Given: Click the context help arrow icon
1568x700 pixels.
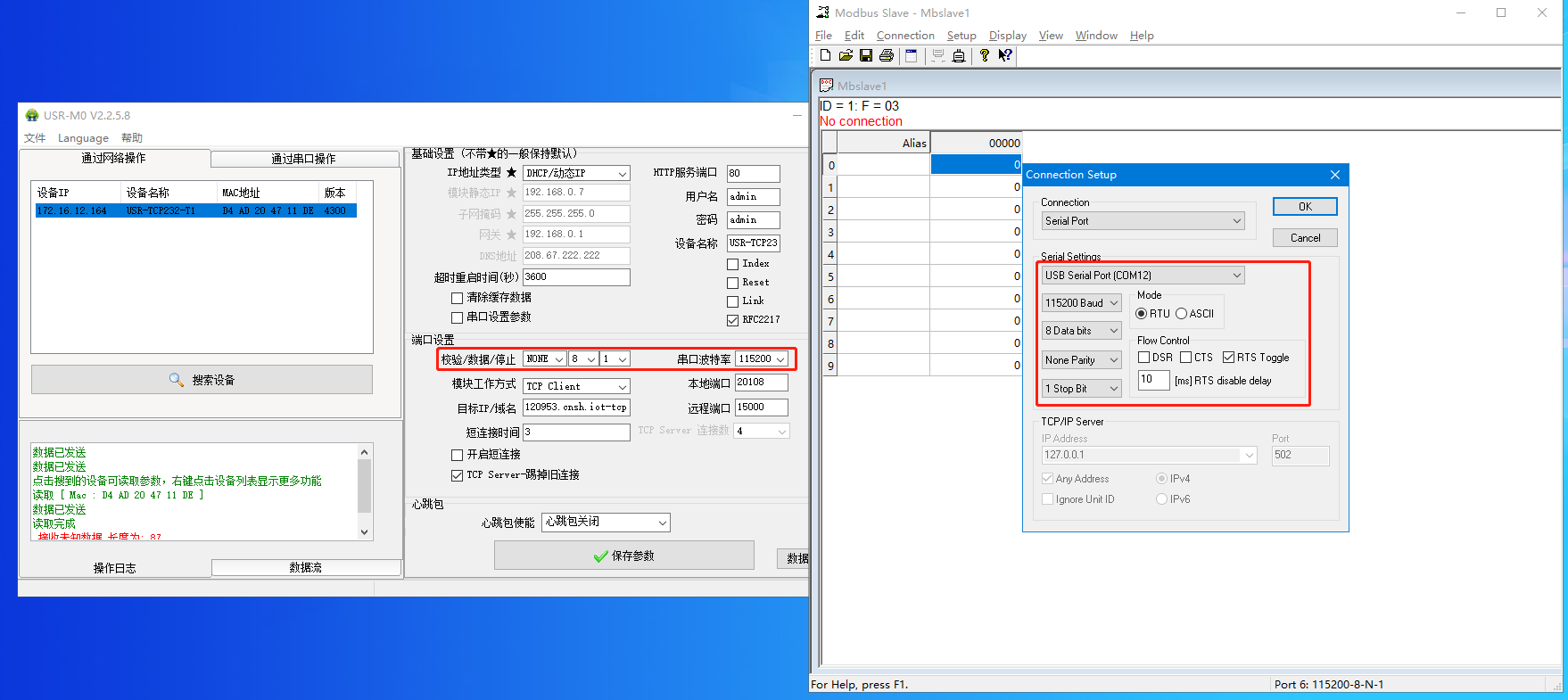Looking at the screenshot, I should [1005, 55].
